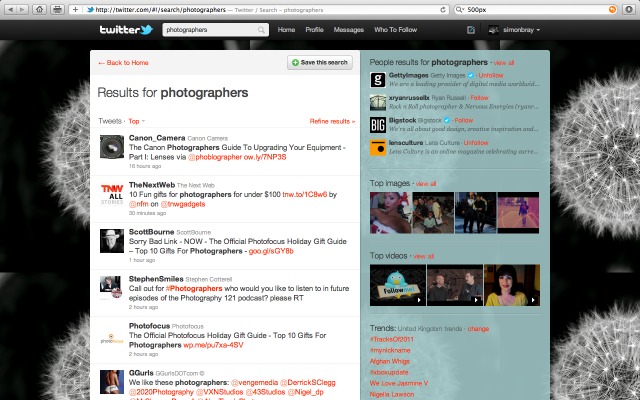The width and height of the screenshot is (640, 400).
Task: Open fourth top image thumbnail
Action: pyautogui.click(x=518, y=213)
